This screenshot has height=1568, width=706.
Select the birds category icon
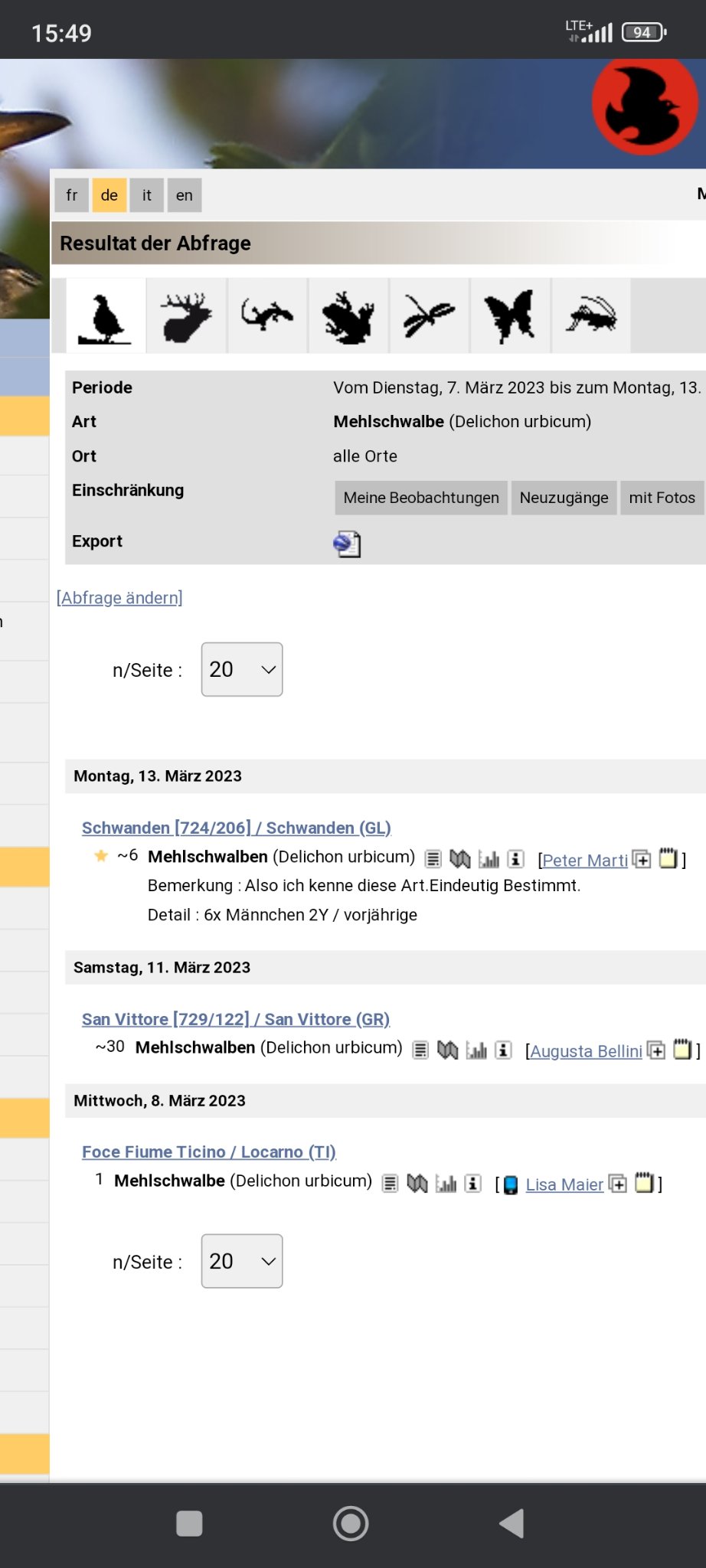point(106,316)
